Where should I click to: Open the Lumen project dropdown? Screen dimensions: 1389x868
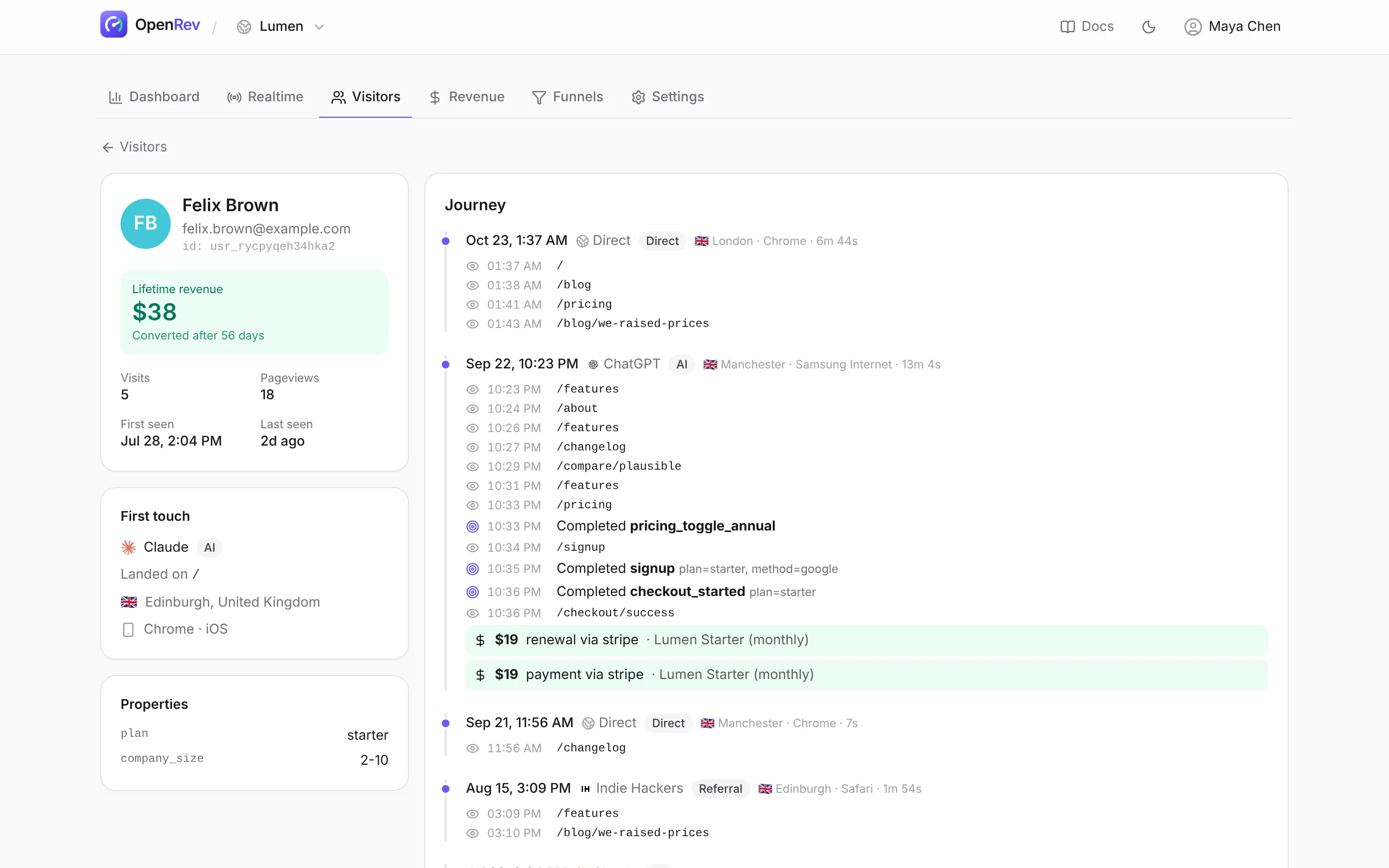[x=281, y=27]
